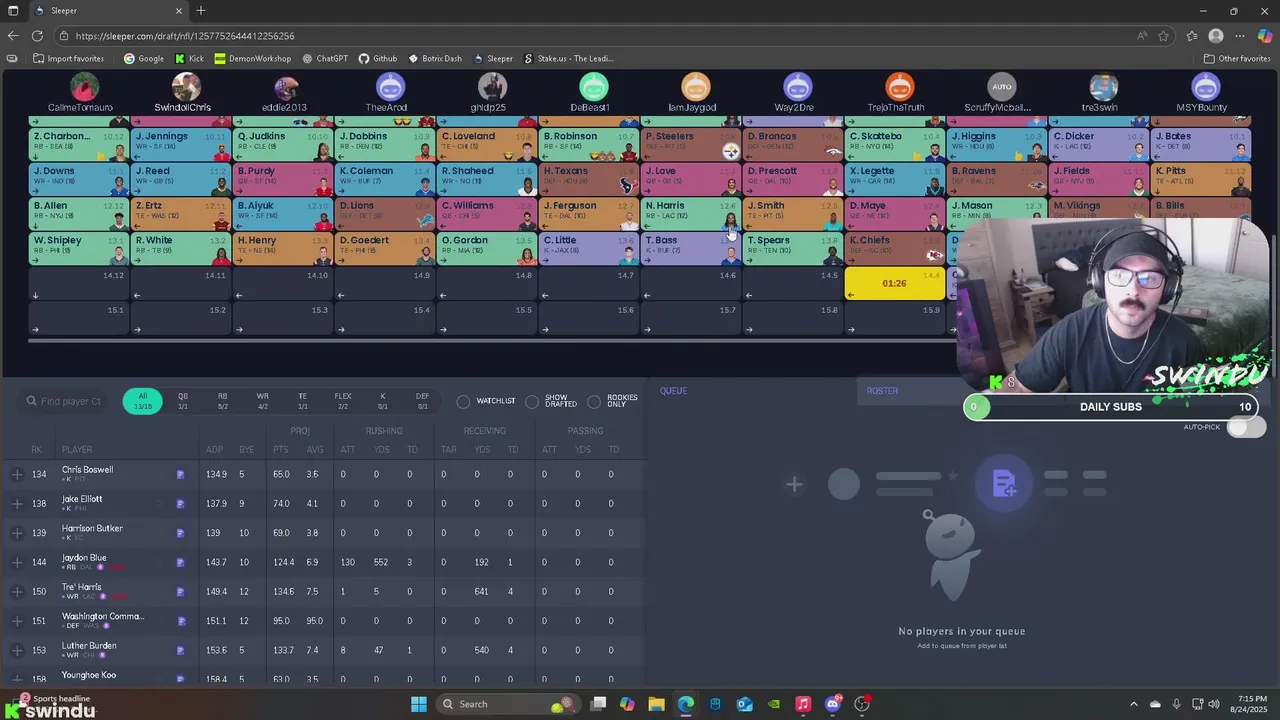Screen dimensions: 1280x720
Task: Toggle Rookies Only filter
Action: coord(594,401)
